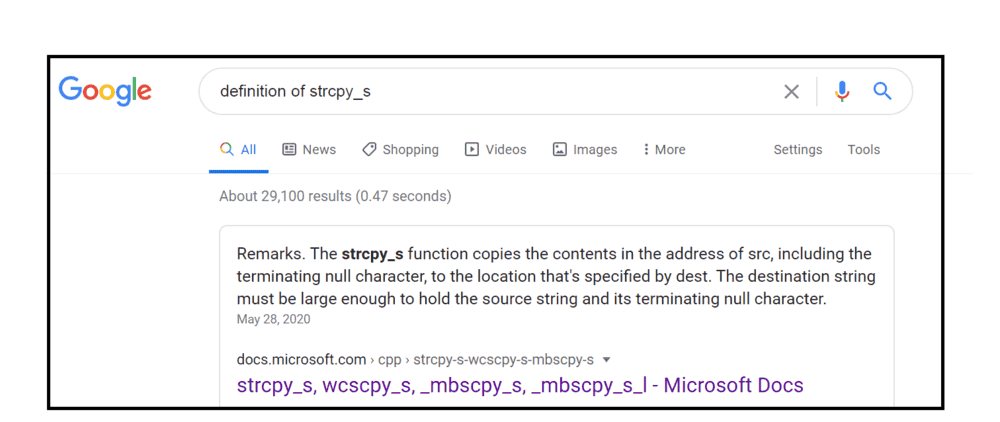Switch to the News tab
Screen dimensions: 1000x422
(319, 150)
